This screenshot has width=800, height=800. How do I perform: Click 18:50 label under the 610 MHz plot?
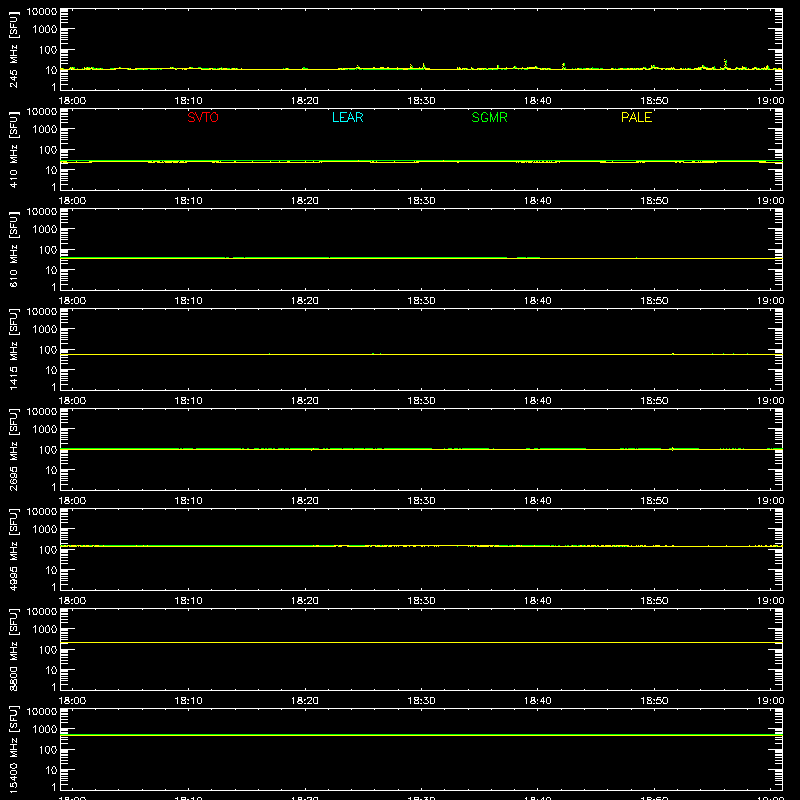coord(655,301)
